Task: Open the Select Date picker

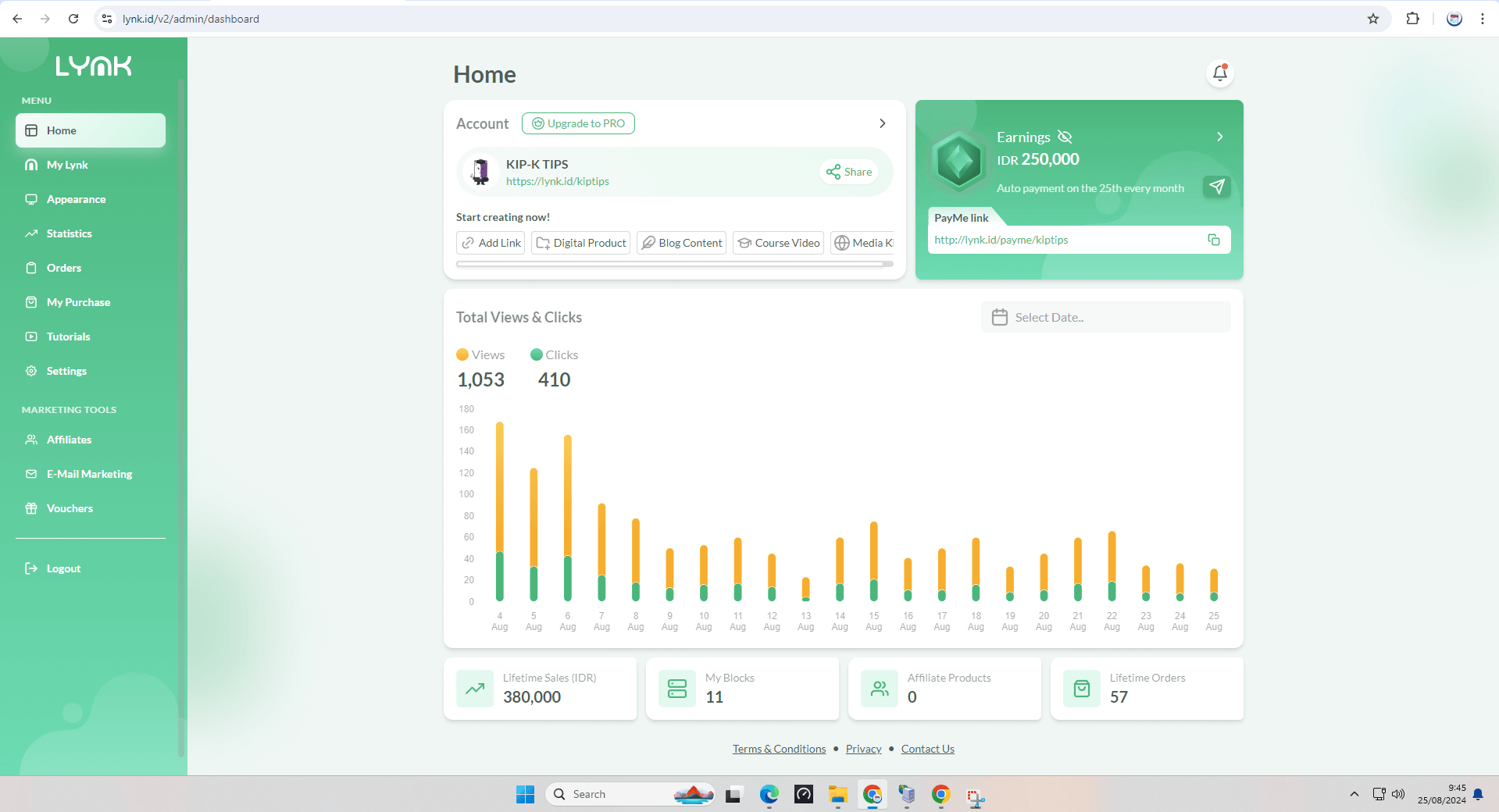Action: click(1105, 317)
